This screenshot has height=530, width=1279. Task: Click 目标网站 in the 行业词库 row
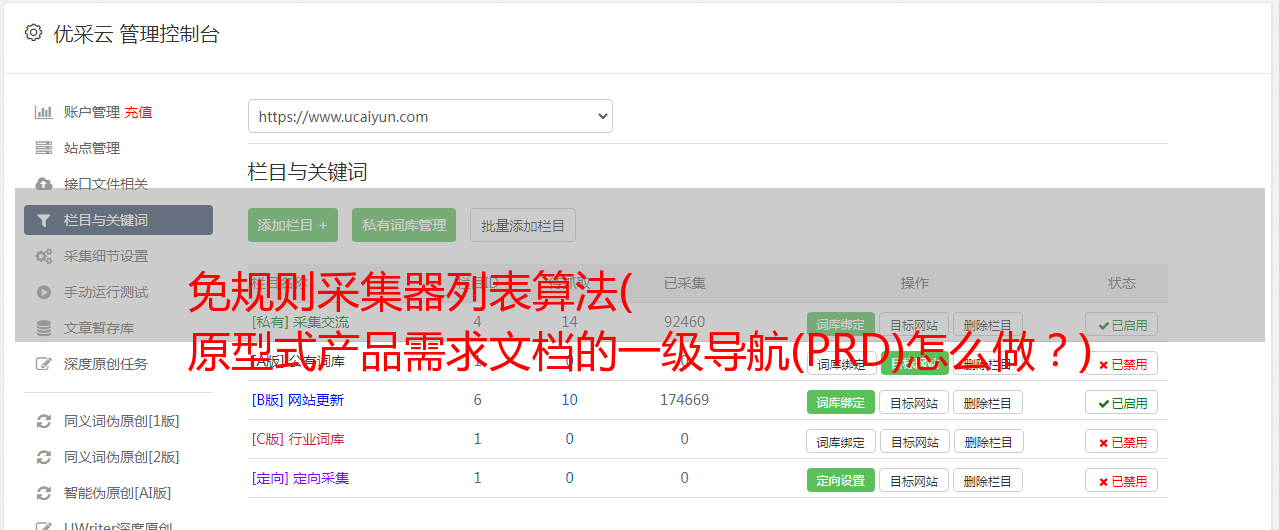[x=915, y=442]
